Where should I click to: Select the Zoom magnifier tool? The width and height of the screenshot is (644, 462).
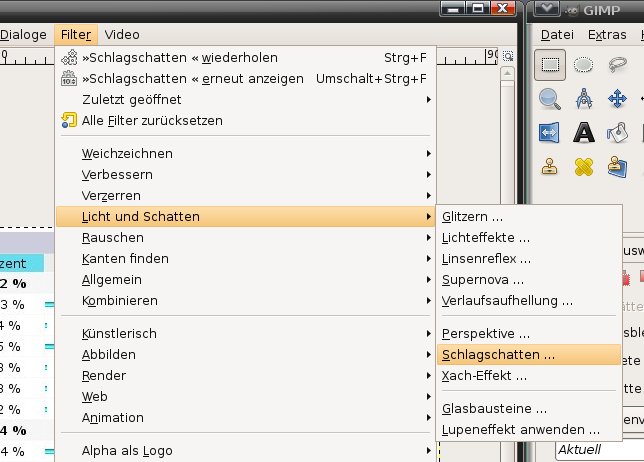coord(549,99)
